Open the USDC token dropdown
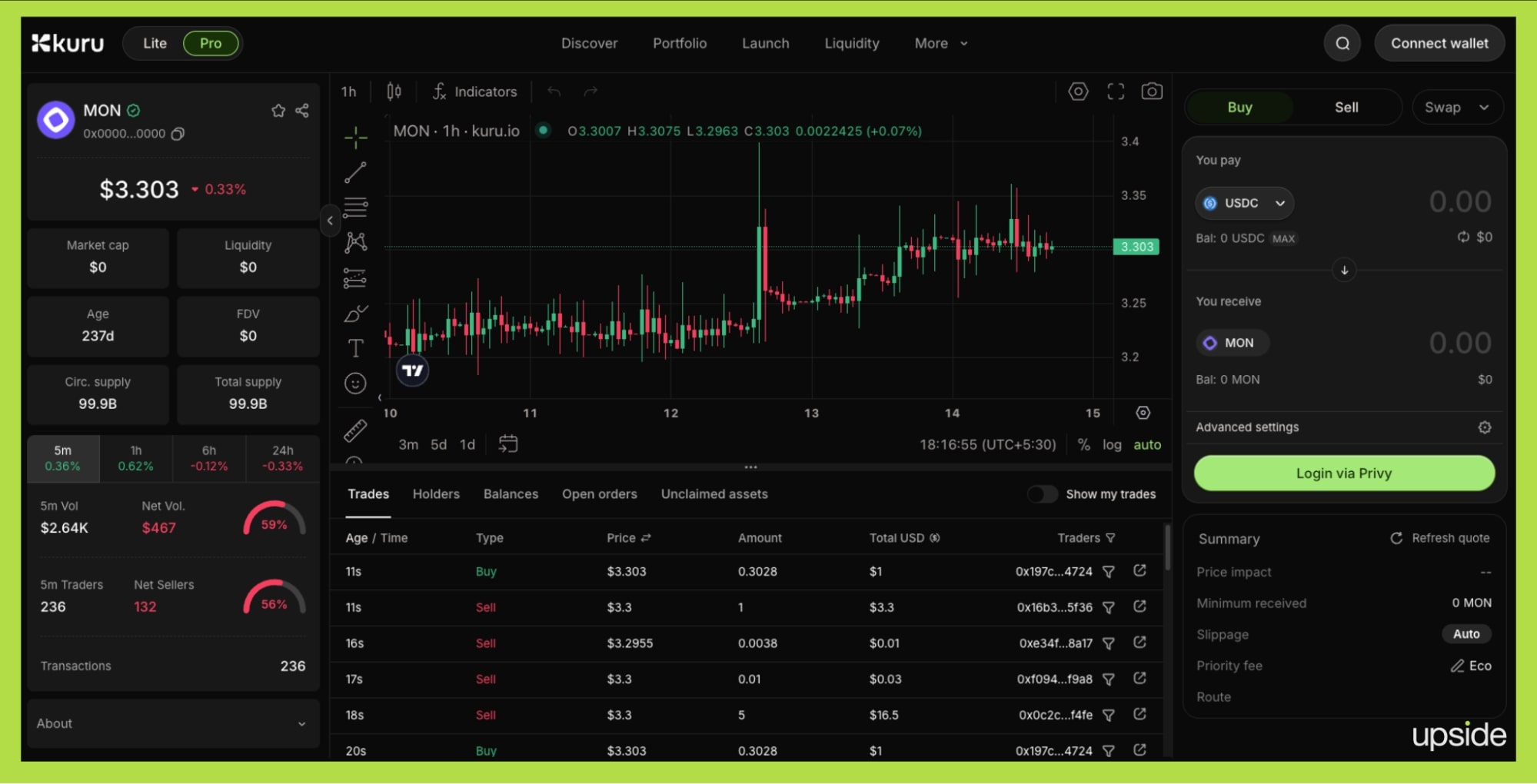The image size is (1537, 784). pos(1244,204)
